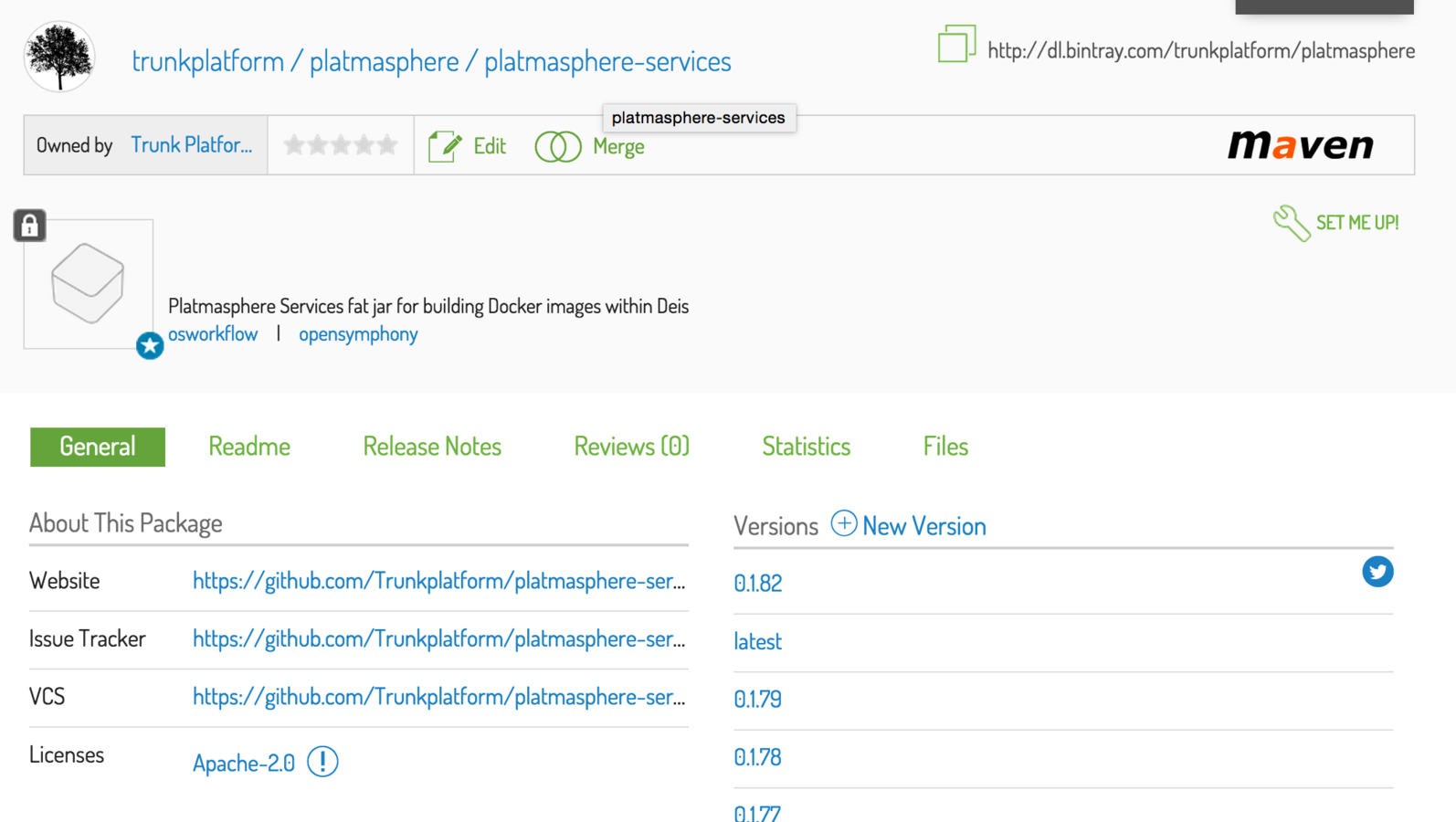This screenshot has height=822, width=1456.
Task: Open version 0.1.82
Action: coord(758,583)
